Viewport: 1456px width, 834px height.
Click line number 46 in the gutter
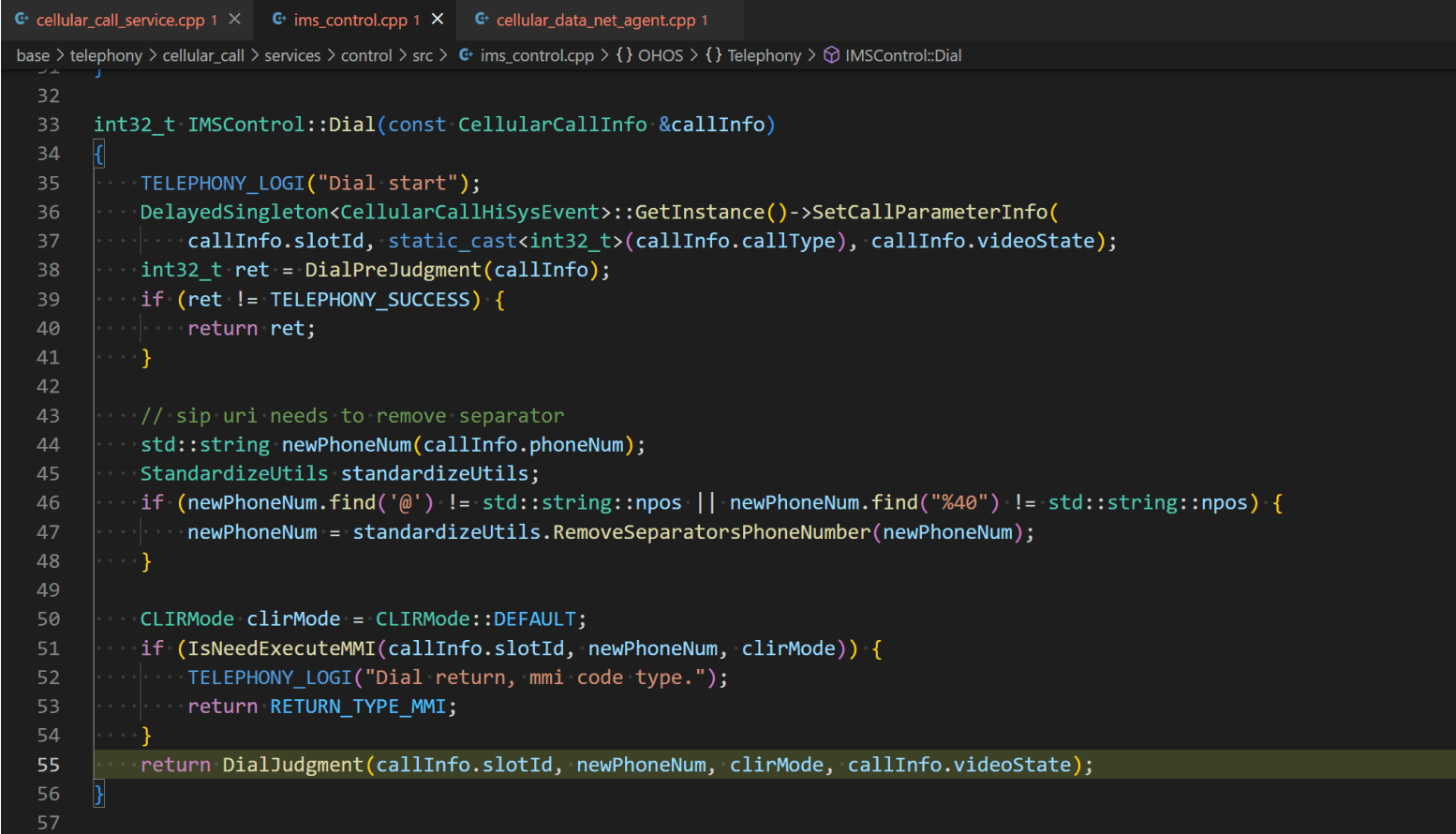coord(48,502)
